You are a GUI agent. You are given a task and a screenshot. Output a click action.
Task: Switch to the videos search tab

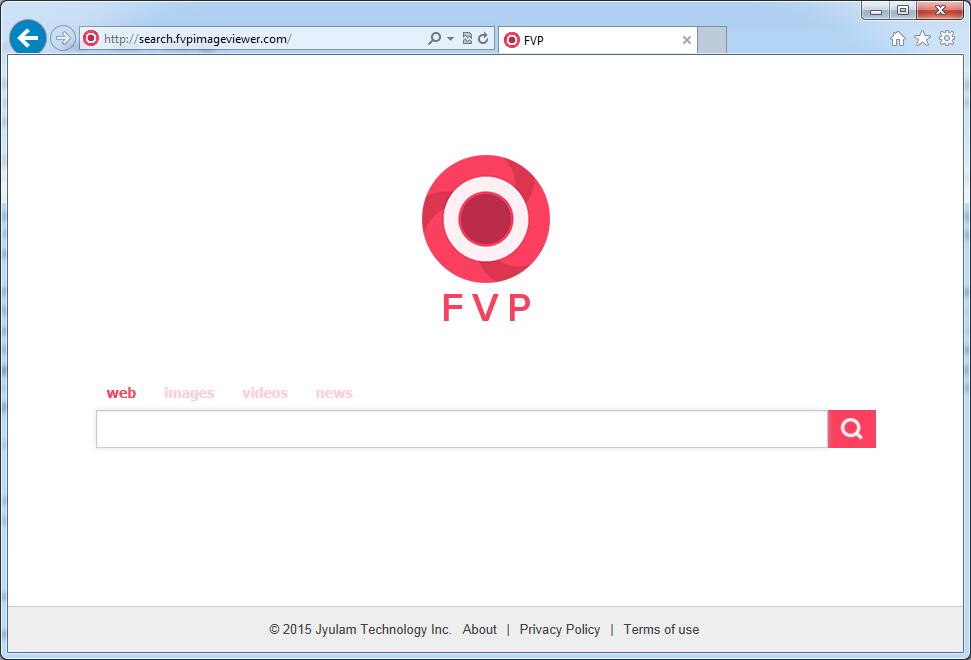pyautogui.click(x=265, y=393)
